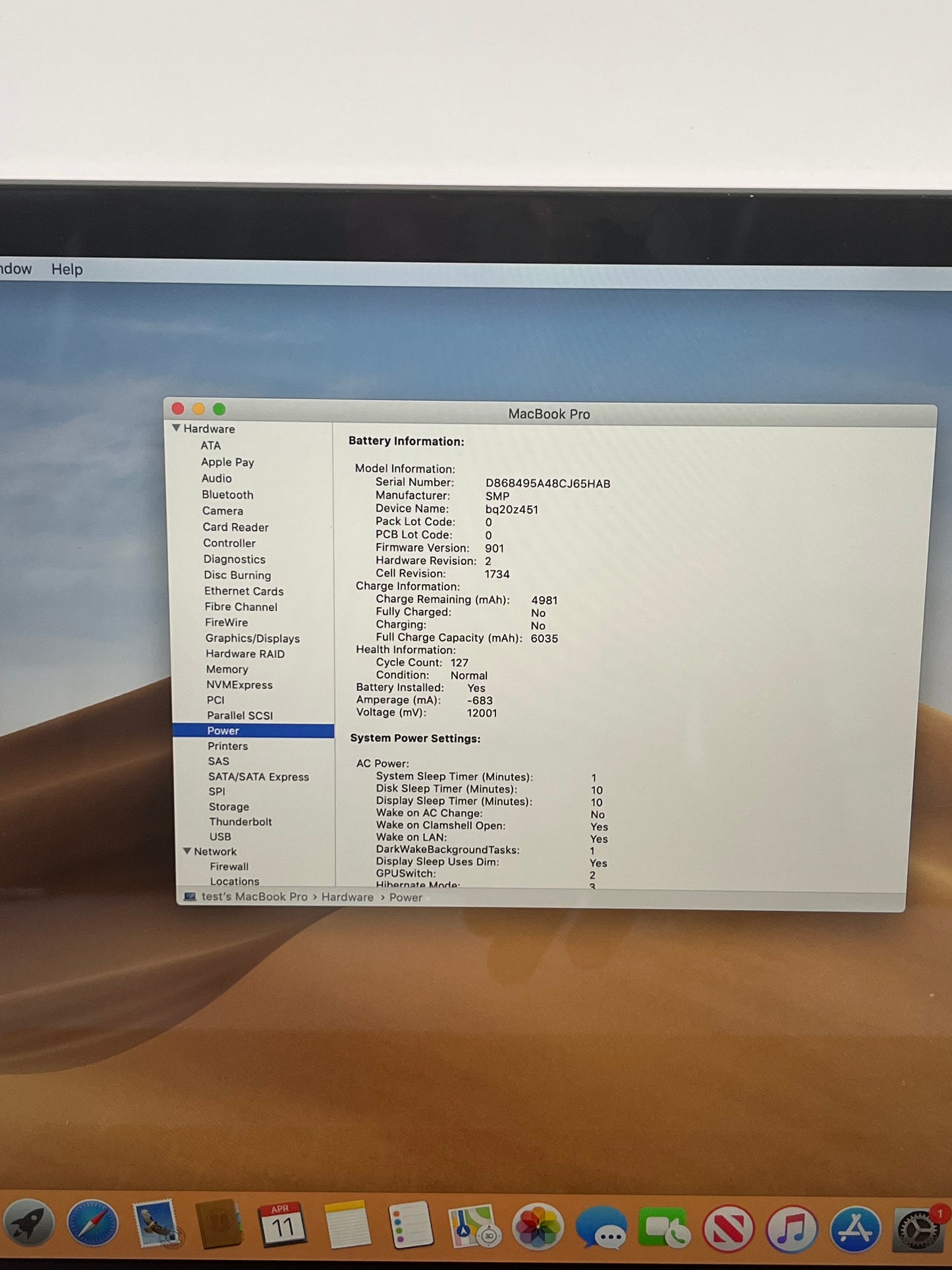952x1270 pixels.
Task: Select Ethernet Cards in the sidebar
Action: point(244,591)
